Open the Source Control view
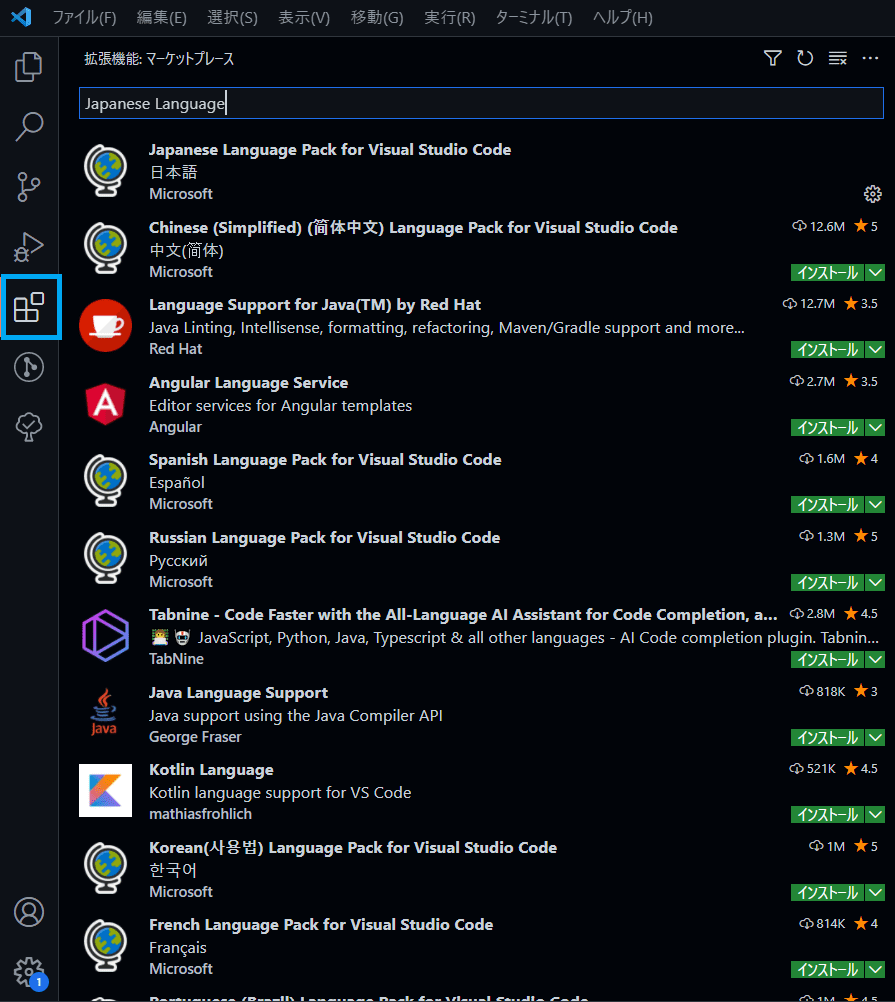The width and height of the screenshot is (895, 1002). (29, 187)
